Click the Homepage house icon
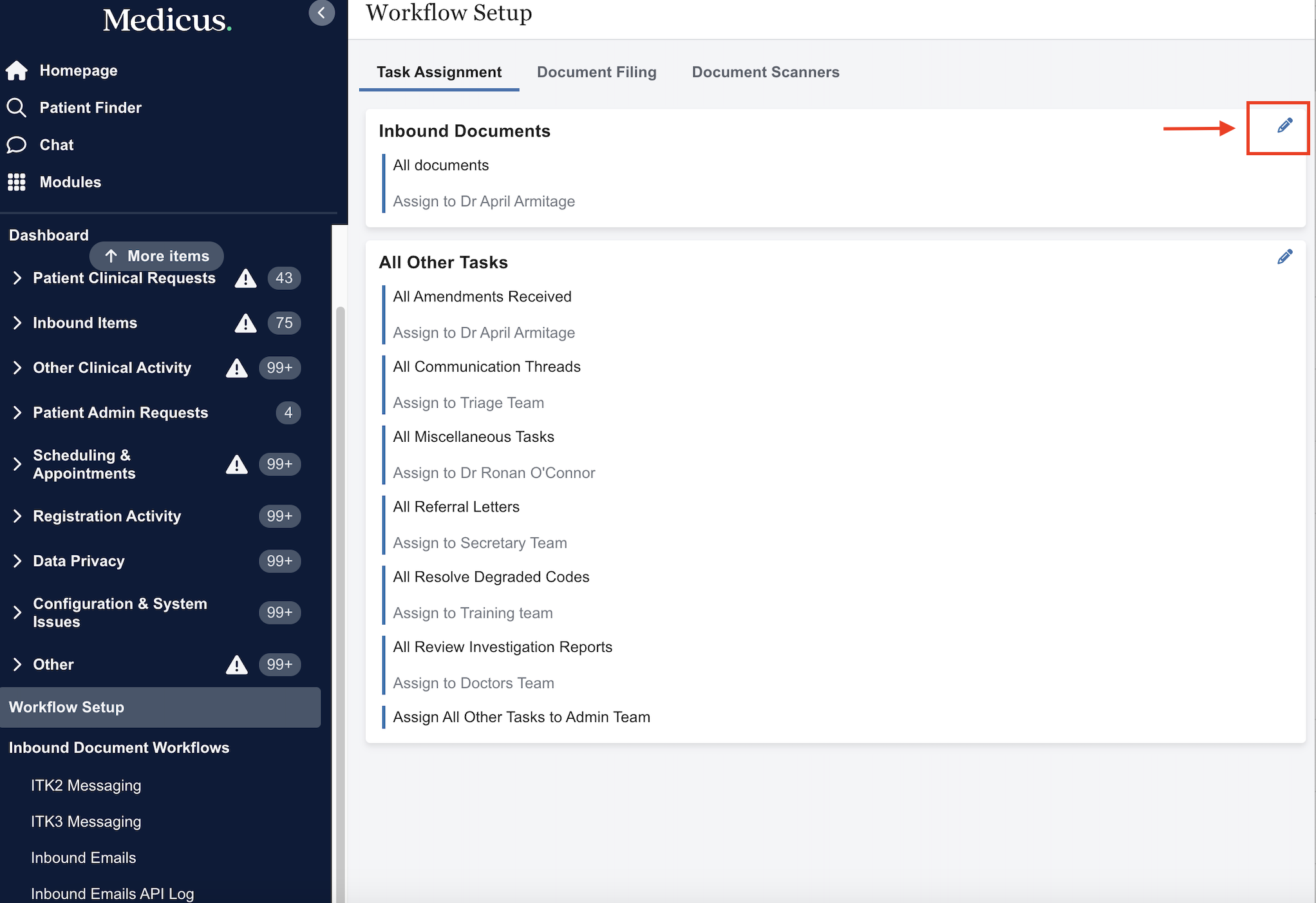The image size is (1316, 903). 17,70
